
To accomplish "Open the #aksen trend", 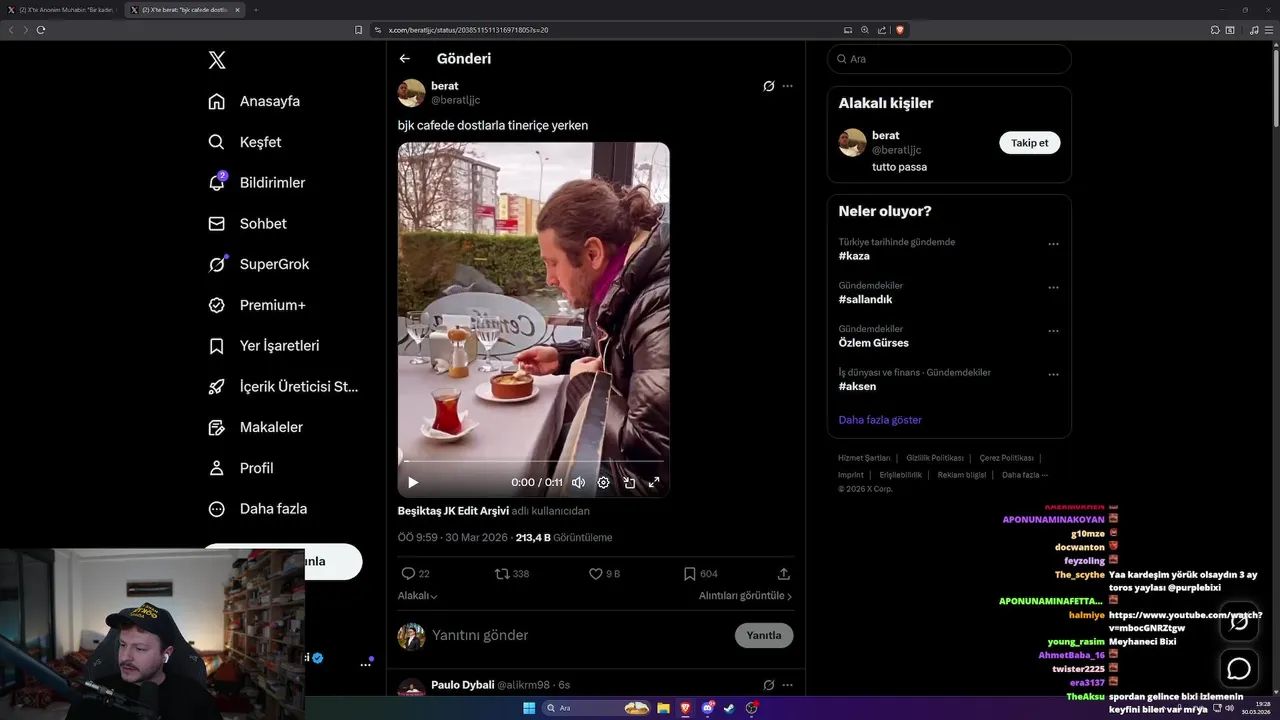I will click(857, 387).
